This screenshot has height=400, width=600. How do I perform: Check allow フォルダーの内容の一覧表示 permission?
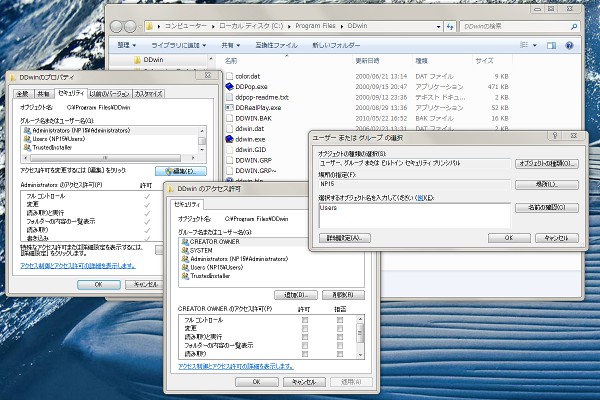[305, 345]
